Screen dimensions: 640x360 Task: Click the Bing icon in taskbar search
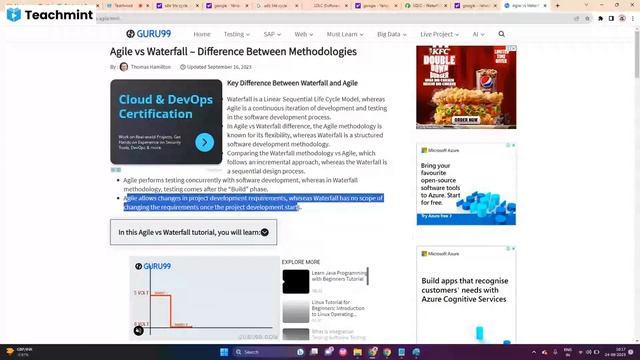pos(300,352)
